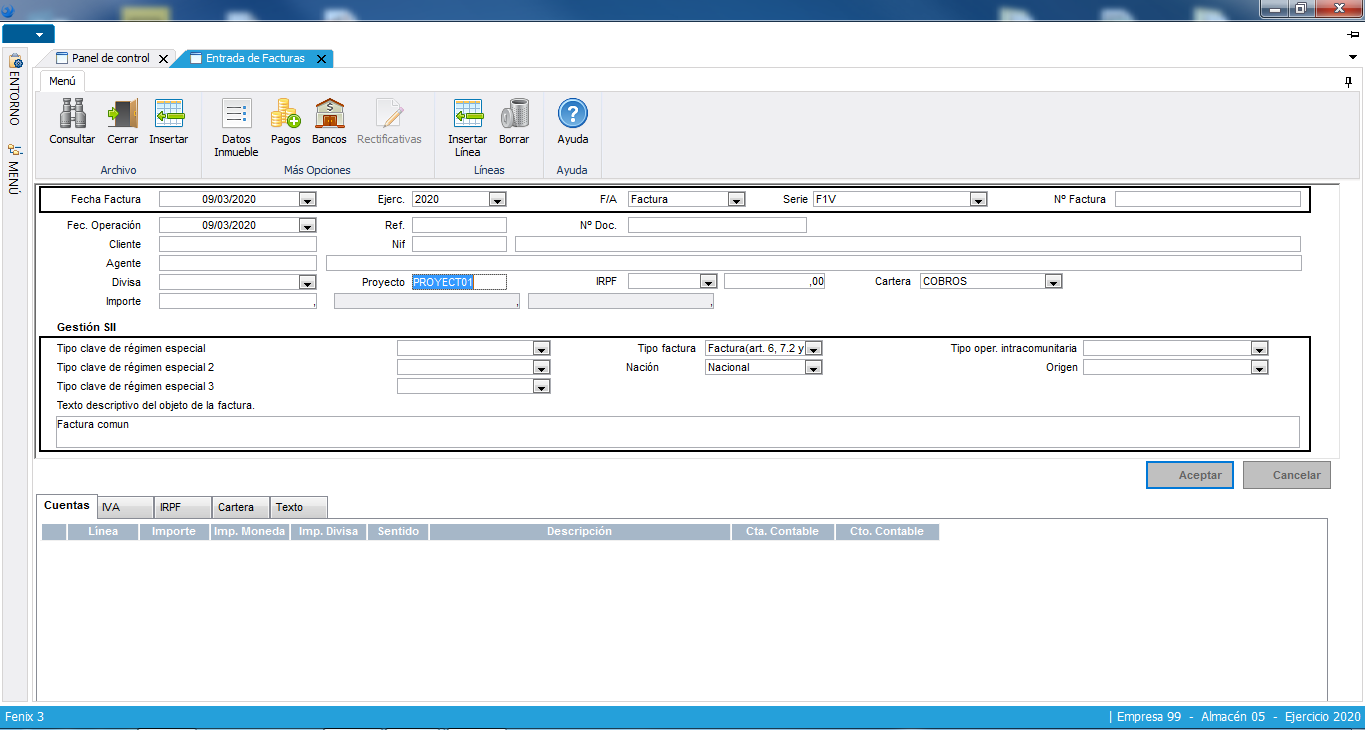Click the Borrar trash can icon
The width and height of the screenshot is (1365, 730).
click(514, 114)
